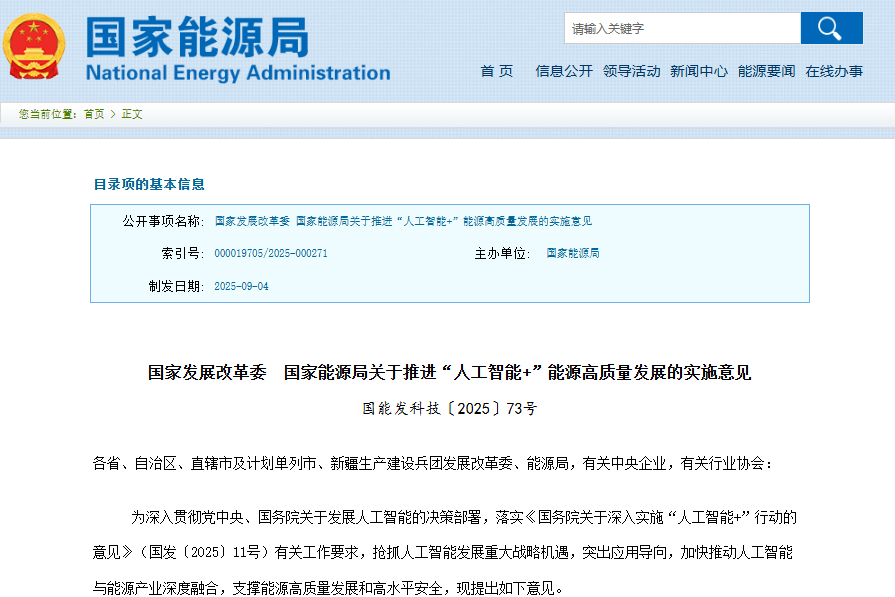Open the 在线办事 navigation menu item
The image size is (895, 597).
click(x=834, y=71)
